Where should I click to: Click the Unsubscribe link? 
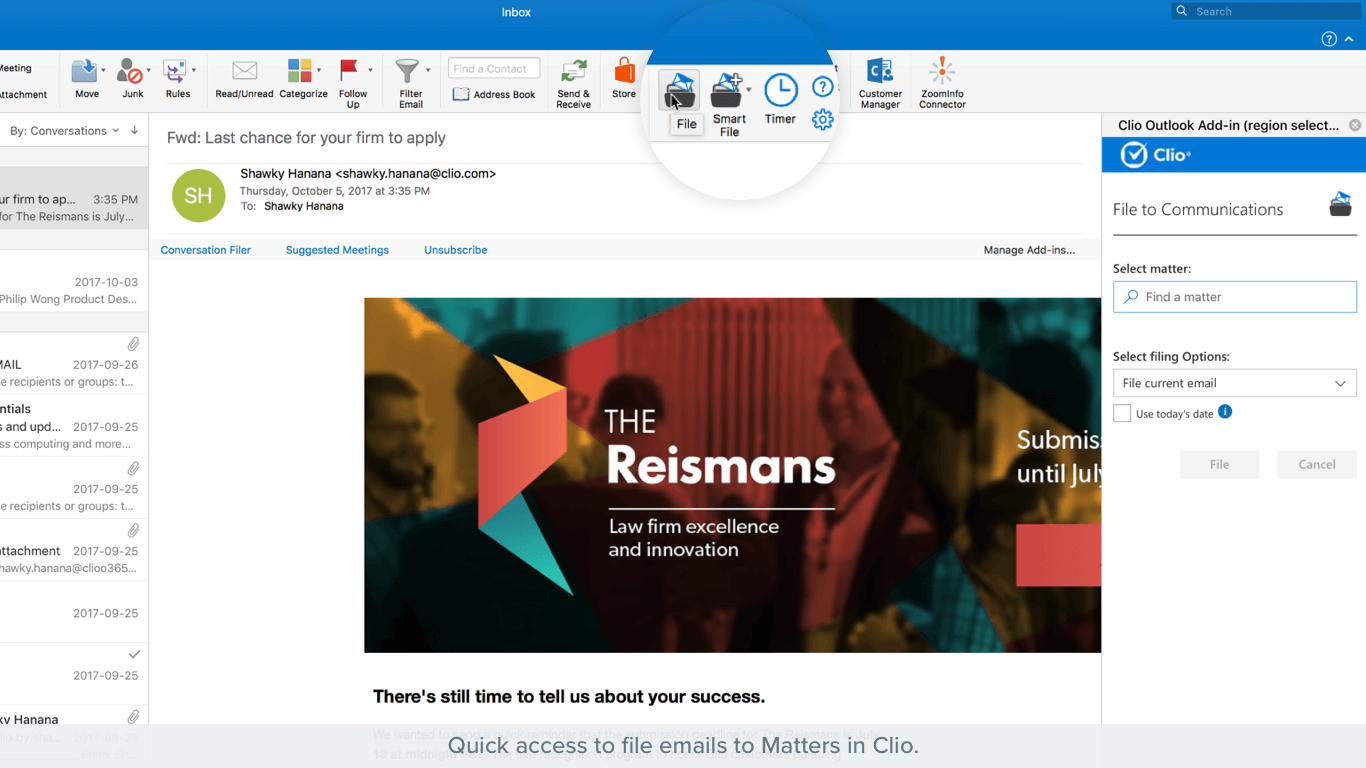(455, 250)
